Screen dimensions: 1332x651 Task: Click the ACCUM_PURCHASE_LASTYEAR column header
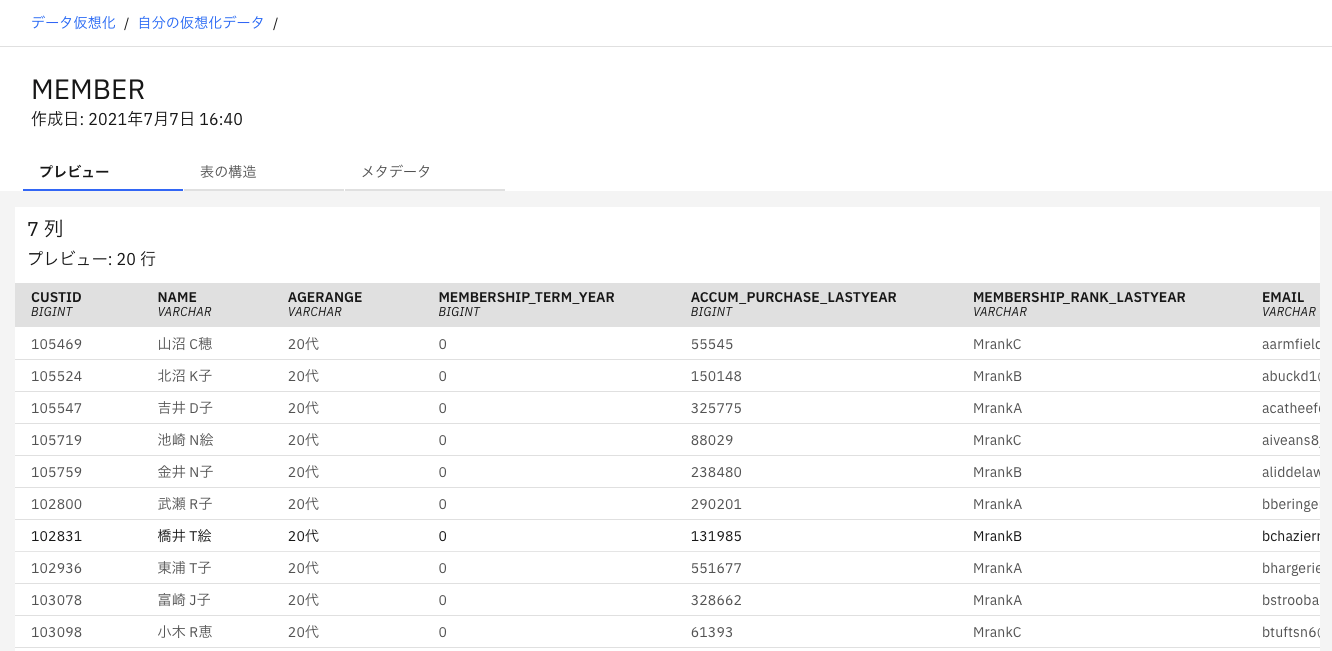pos(793,297)
